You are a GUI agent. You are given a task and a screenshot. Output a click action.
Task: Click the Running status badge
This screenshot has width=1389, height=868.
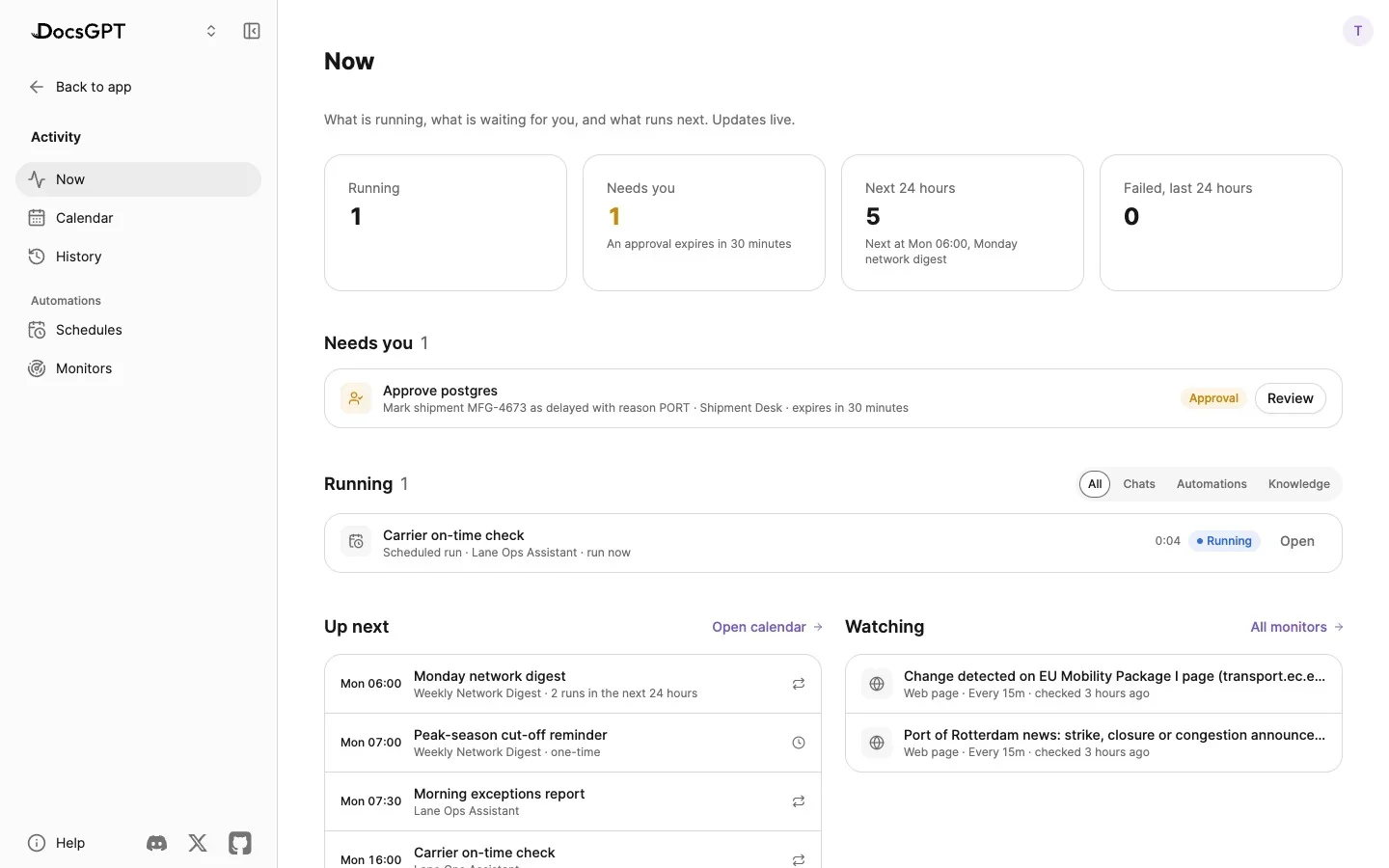click(x=1224, y=541)
